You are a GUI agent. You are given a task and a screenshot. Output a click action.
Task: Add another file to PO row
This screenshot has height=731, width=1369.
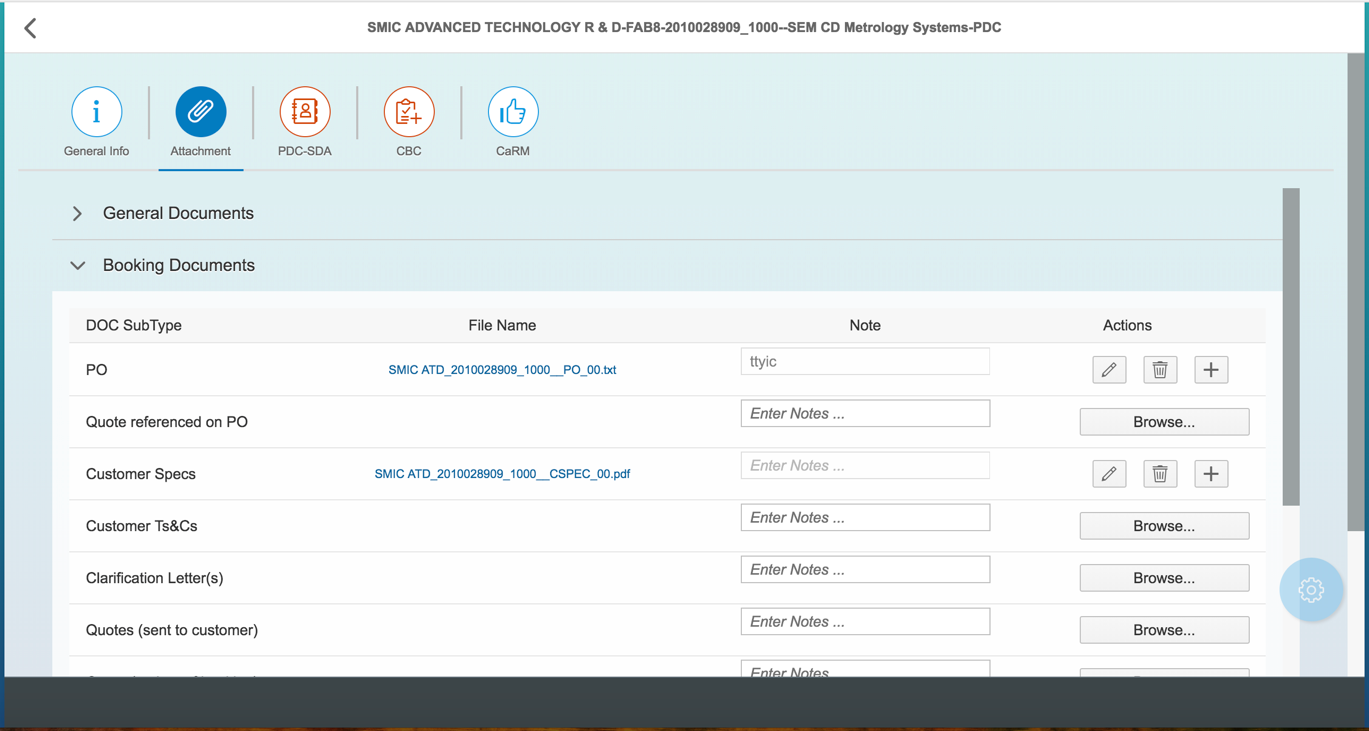point(1211,370)
